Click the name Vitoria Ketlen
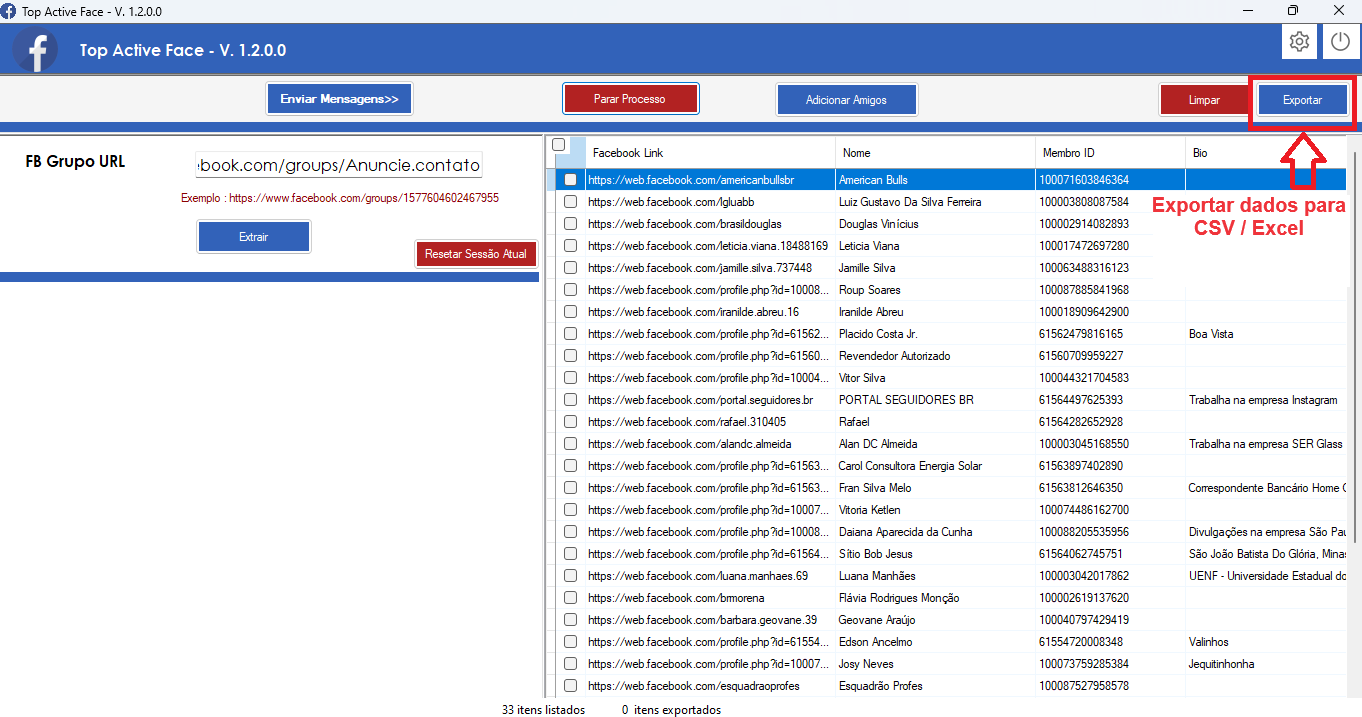 pos(870,510)
